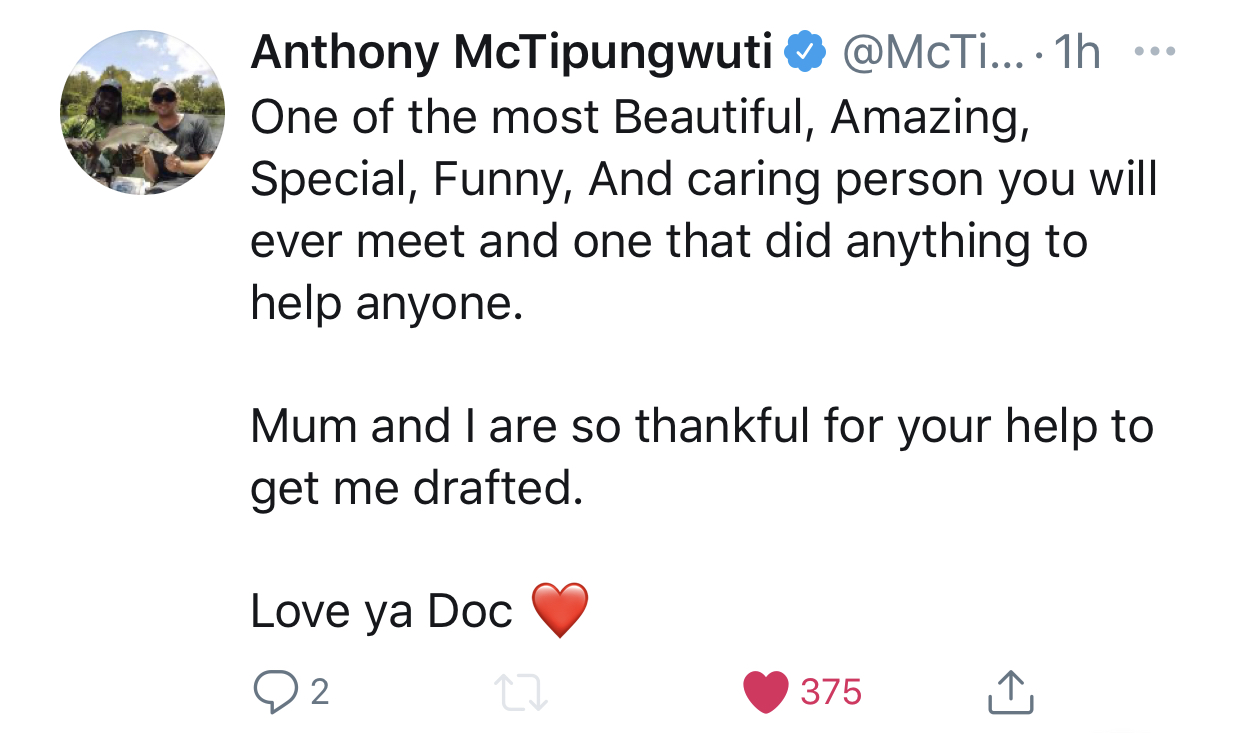
Task: Open the three-dot more options menu
Action: (x=1155, y=50)
